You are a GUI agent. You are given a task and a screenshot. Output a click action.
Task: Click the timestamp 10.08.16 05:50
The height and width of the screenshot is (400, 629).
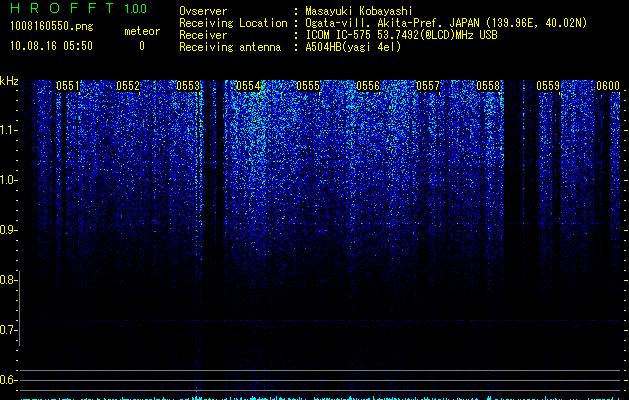(x=51, y=46)
